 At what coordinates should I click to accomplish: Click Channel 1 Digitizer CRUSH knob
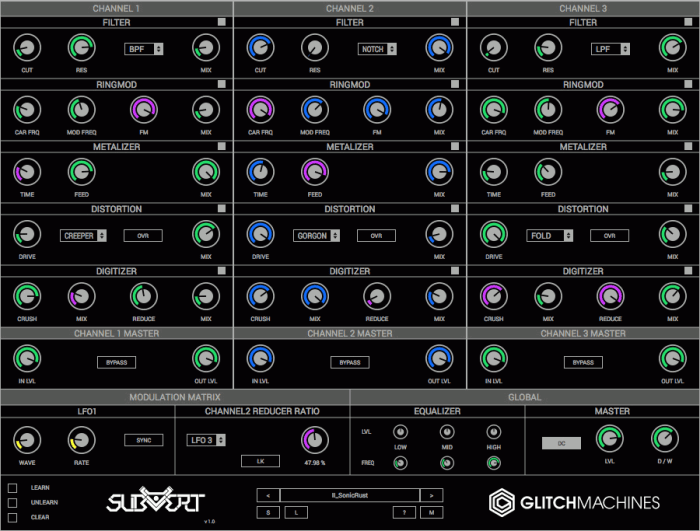coord(27,296)
